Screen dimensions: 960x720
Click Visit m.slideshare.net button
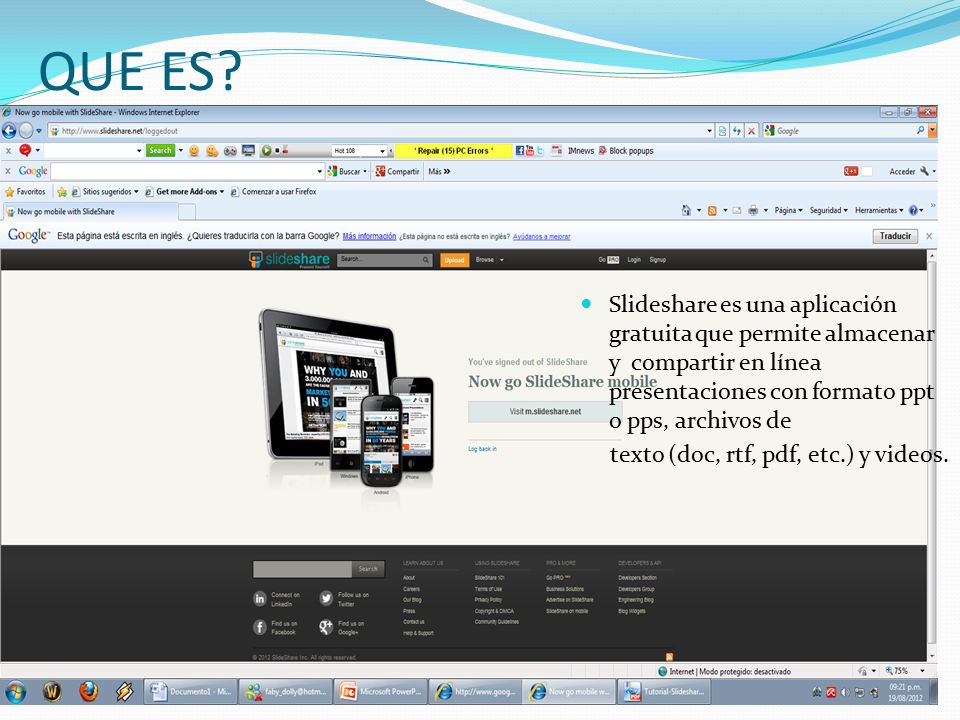[545, 411]
